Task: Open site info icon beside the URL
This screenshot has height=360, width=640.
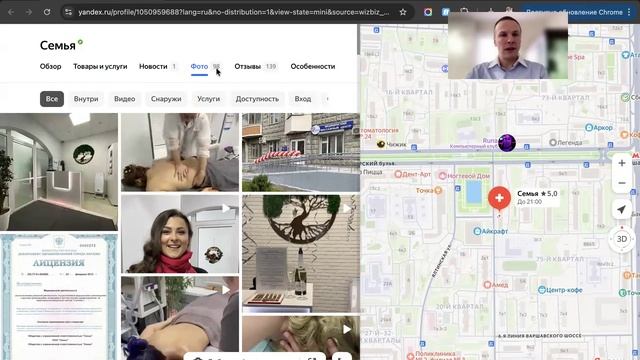Action: click(69, 12)
